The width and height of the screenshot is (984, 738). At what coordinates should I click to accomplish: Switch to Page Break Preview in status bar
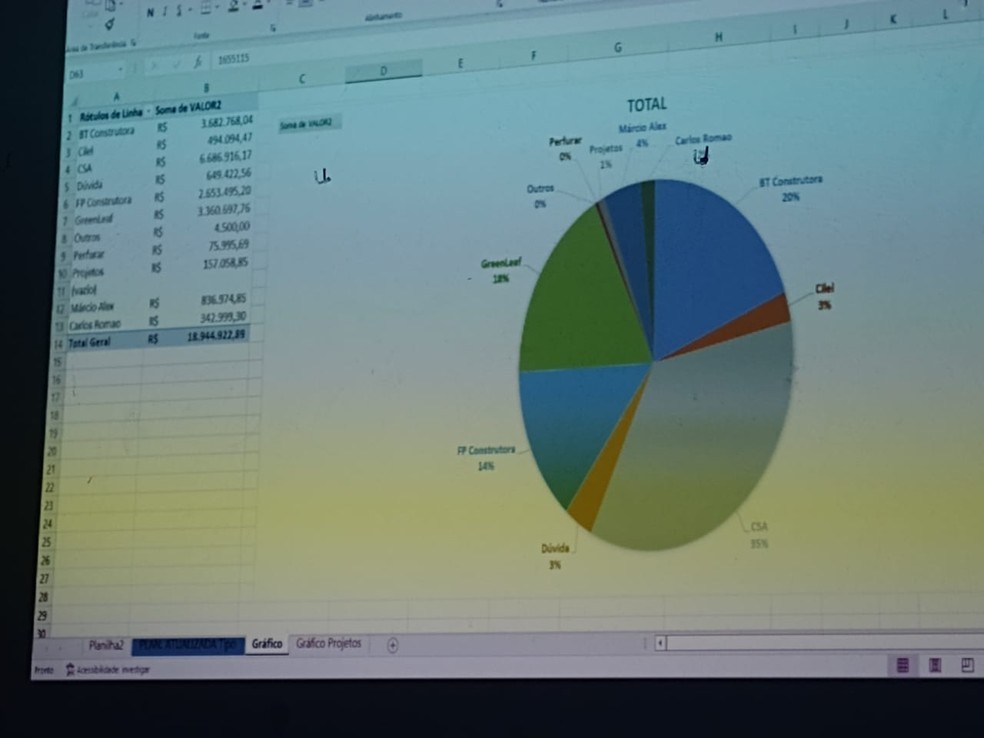(x=967, y=665)
